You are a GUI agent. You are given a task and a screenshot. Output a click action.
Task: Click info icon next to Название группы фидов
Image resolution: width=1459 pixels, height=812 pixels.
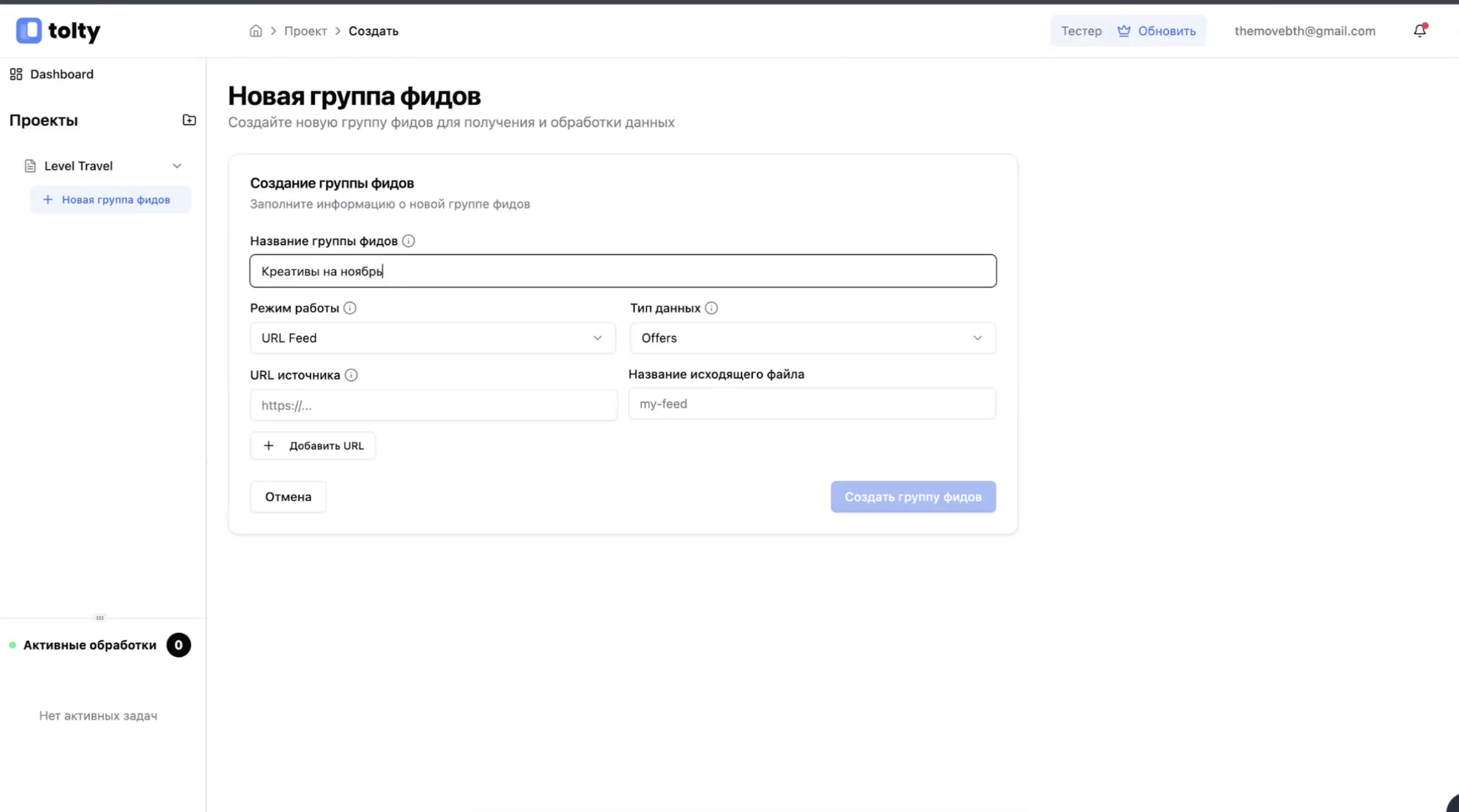pyautogui.click(x=409, y=241)
